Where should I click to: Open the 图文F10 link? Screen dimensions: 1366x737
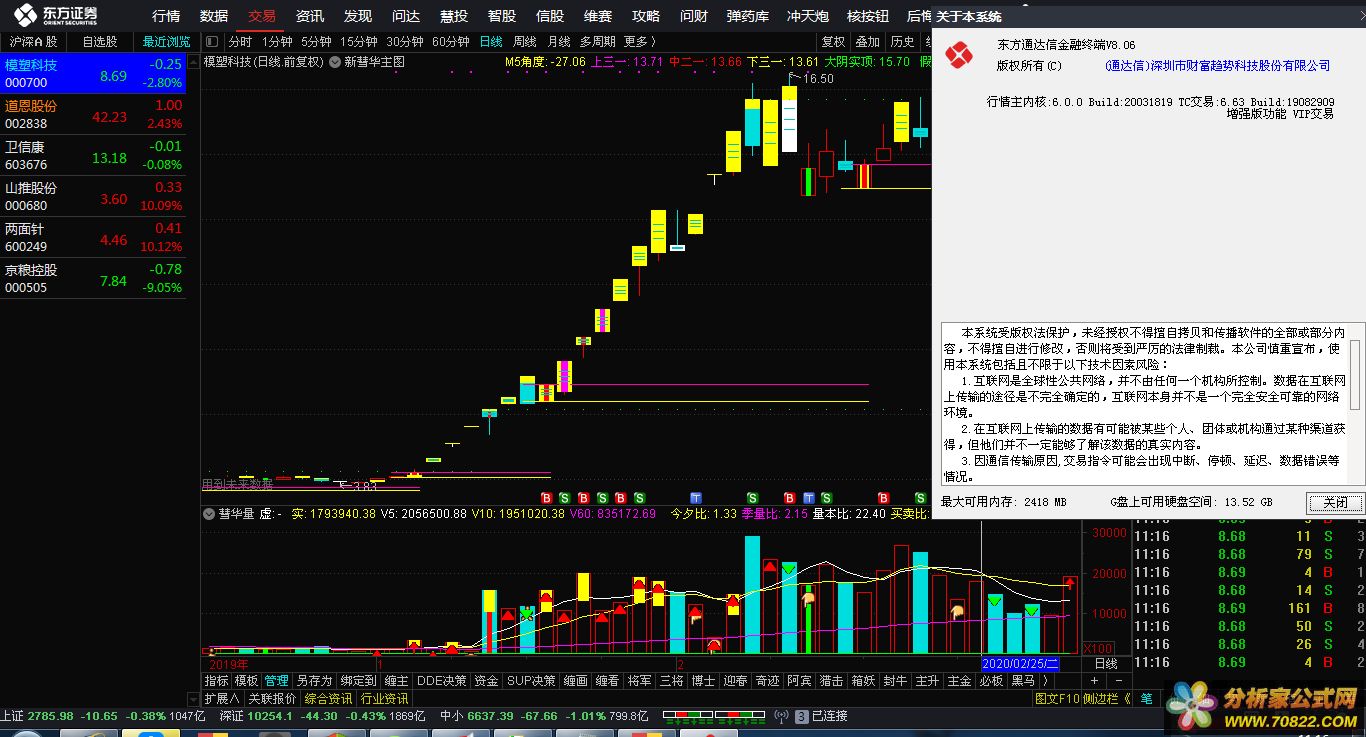[1057, 699]
